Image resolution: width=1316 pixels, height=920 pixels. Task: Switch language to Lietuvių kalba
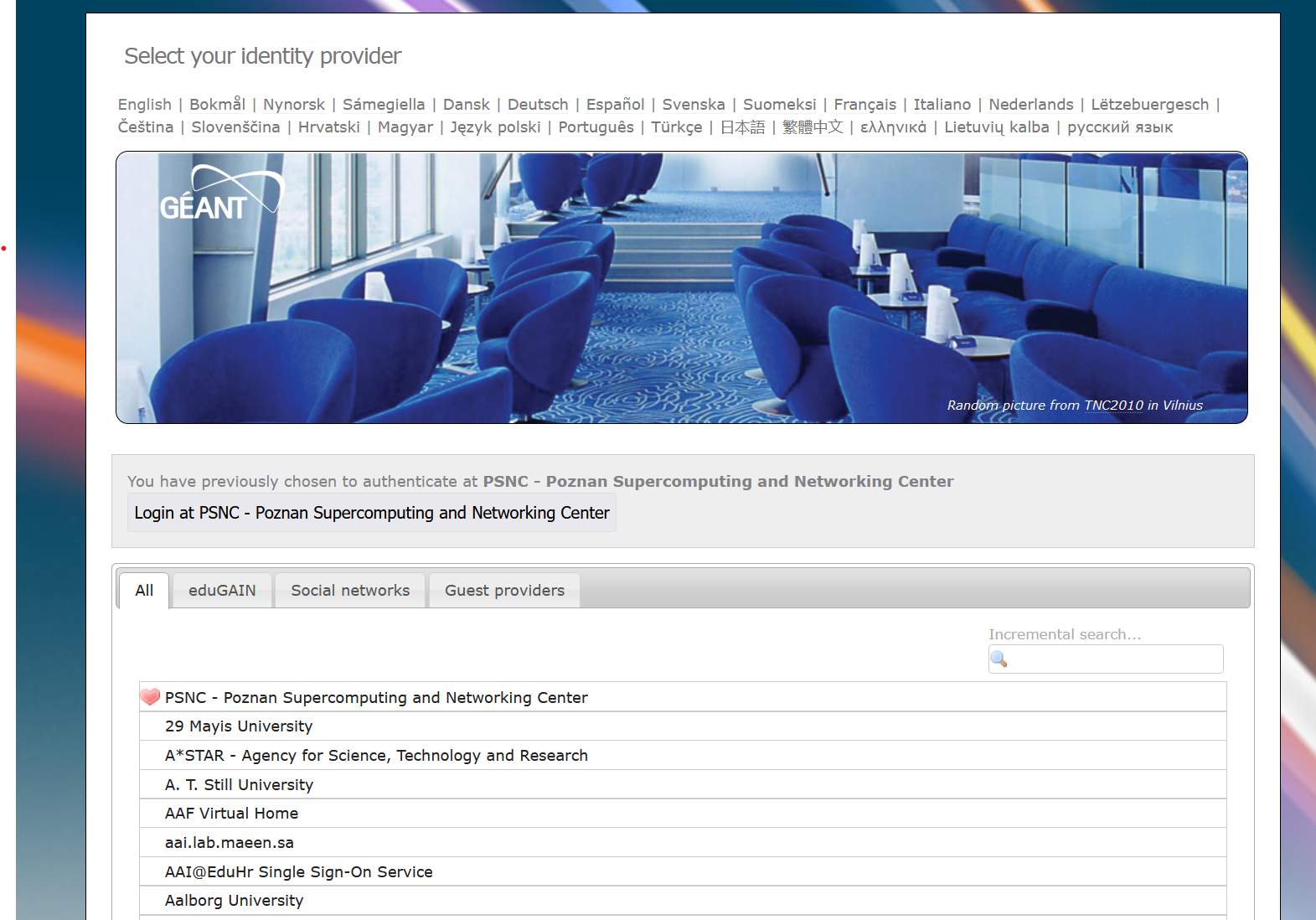point(997,127)
